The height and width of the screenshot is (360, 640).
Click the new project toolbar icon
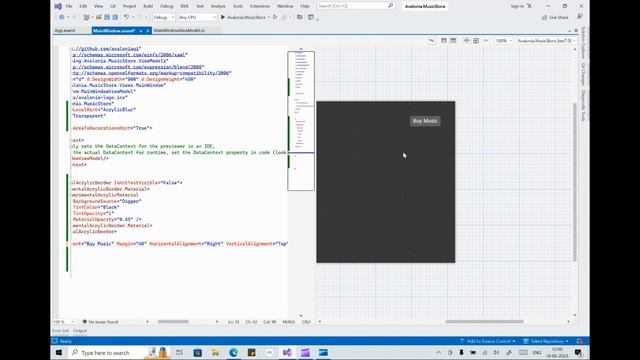(87, 17)
